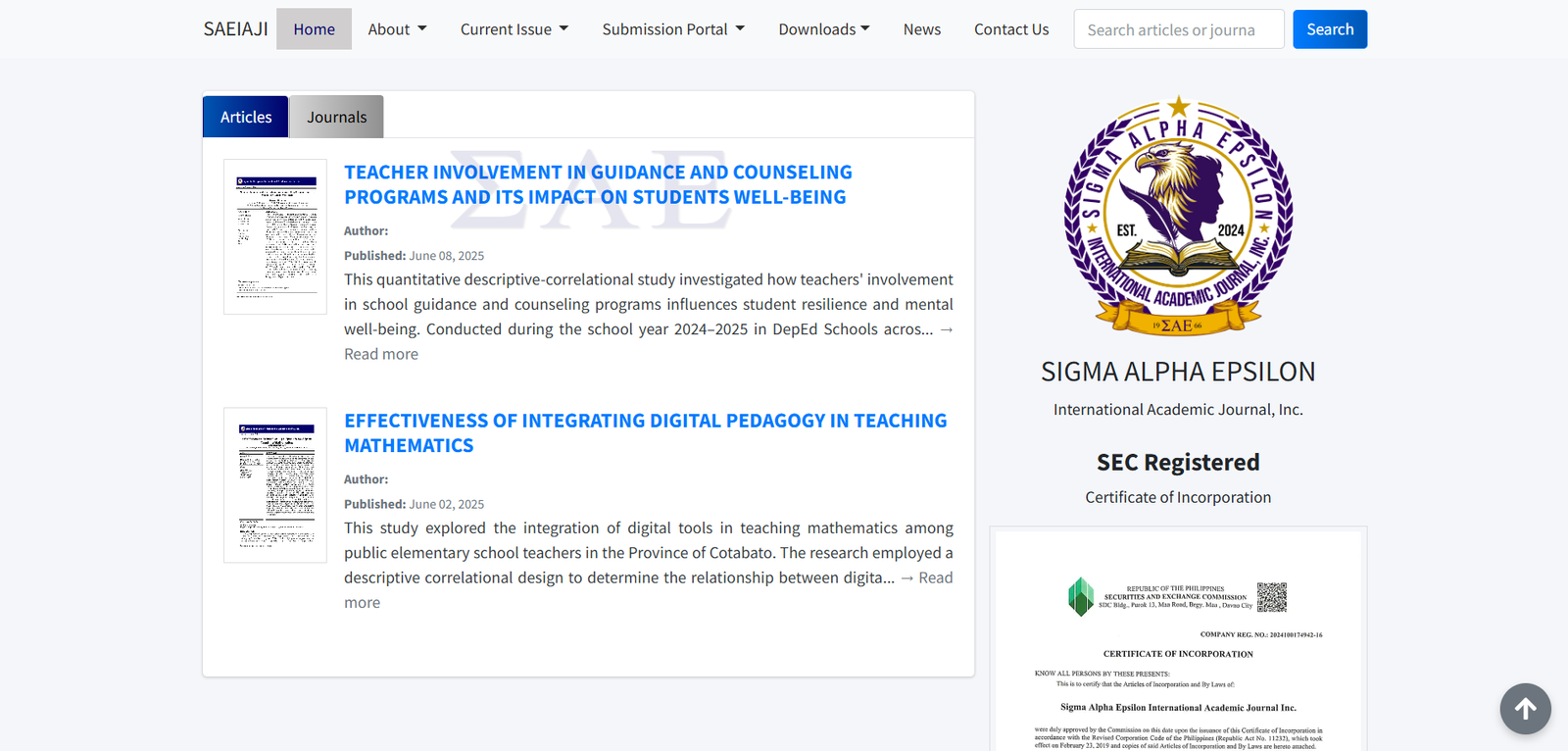Open the News page
This screenshot has width=1568, height=751.
921,29
